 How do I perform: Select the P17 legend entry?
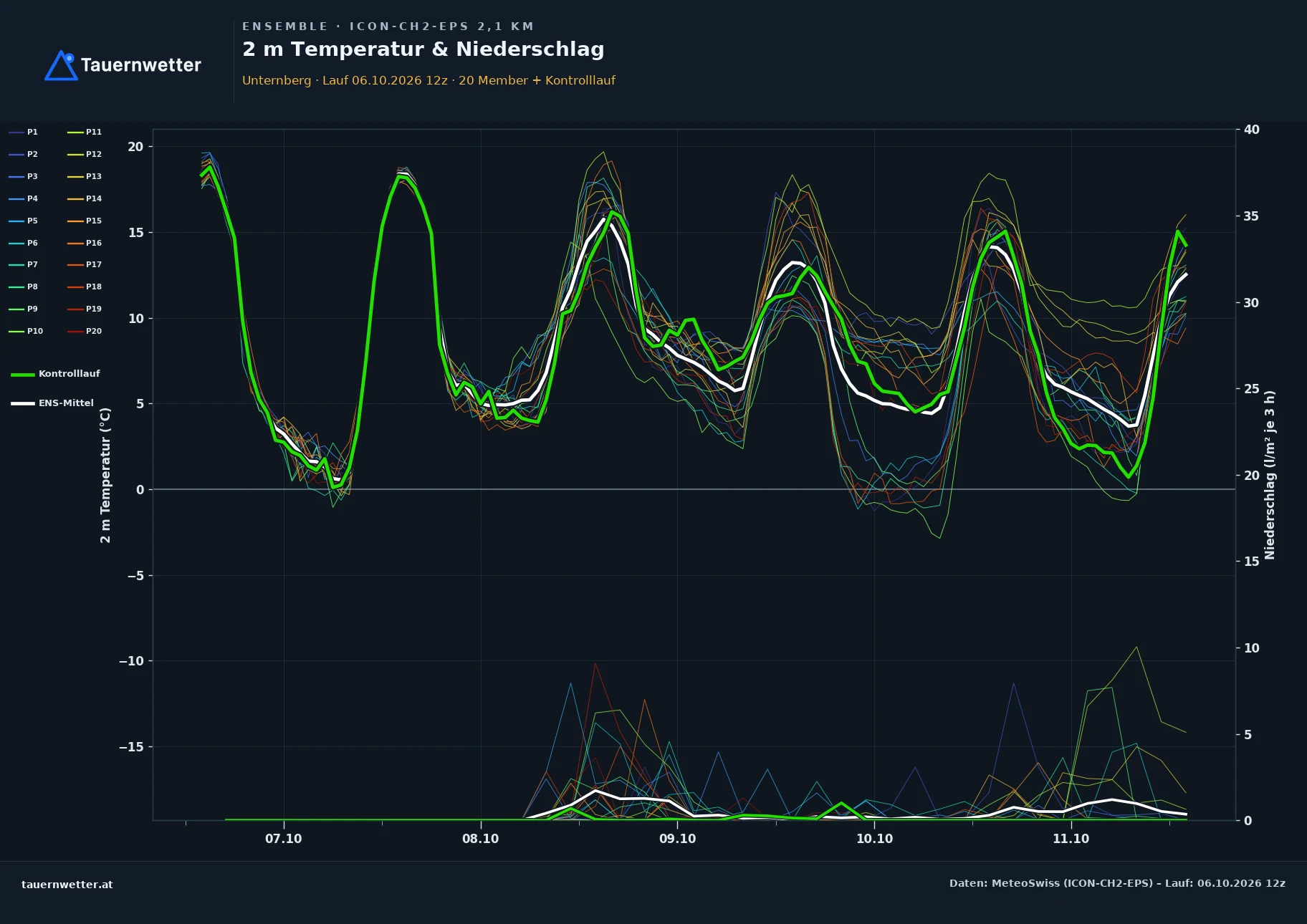[85, 264]
